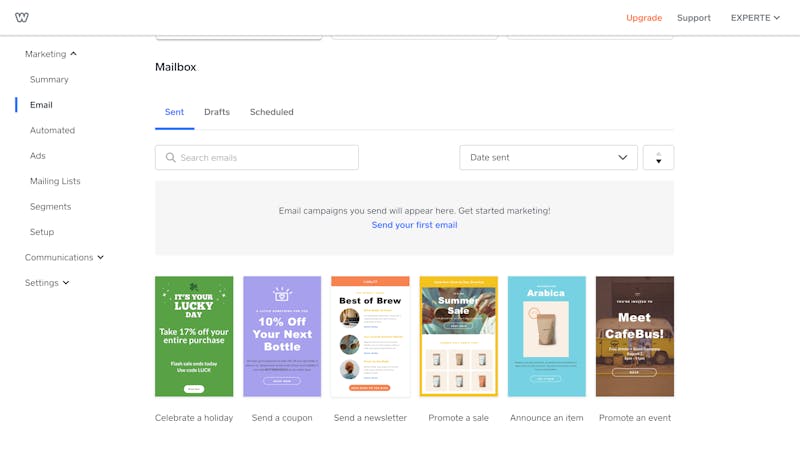Screen dimensions: 800x450
Task: Open the Support link
Action: [x=693, y=18]
